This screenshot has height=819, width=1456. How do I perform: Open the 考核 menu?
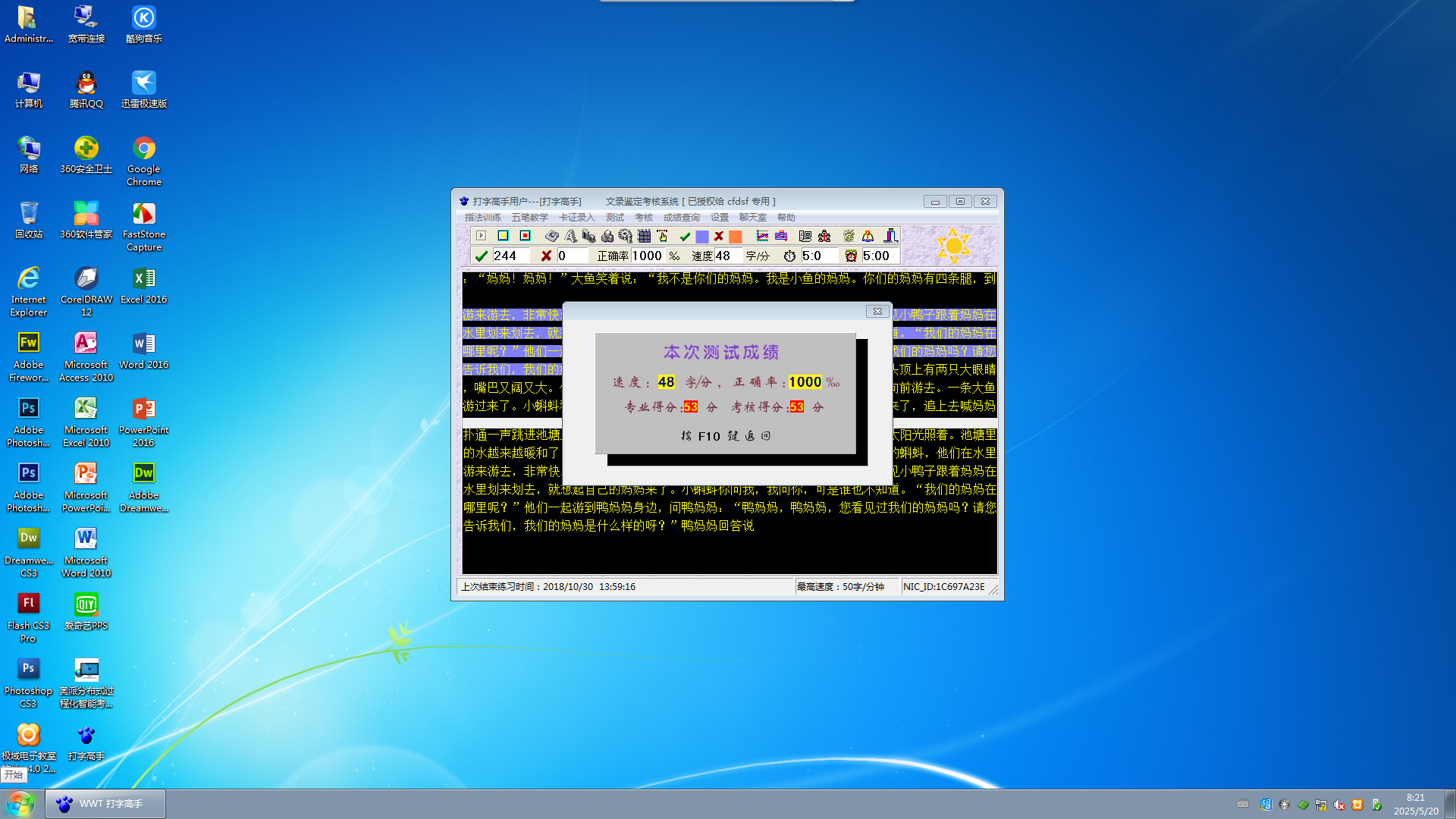(644, 218)
